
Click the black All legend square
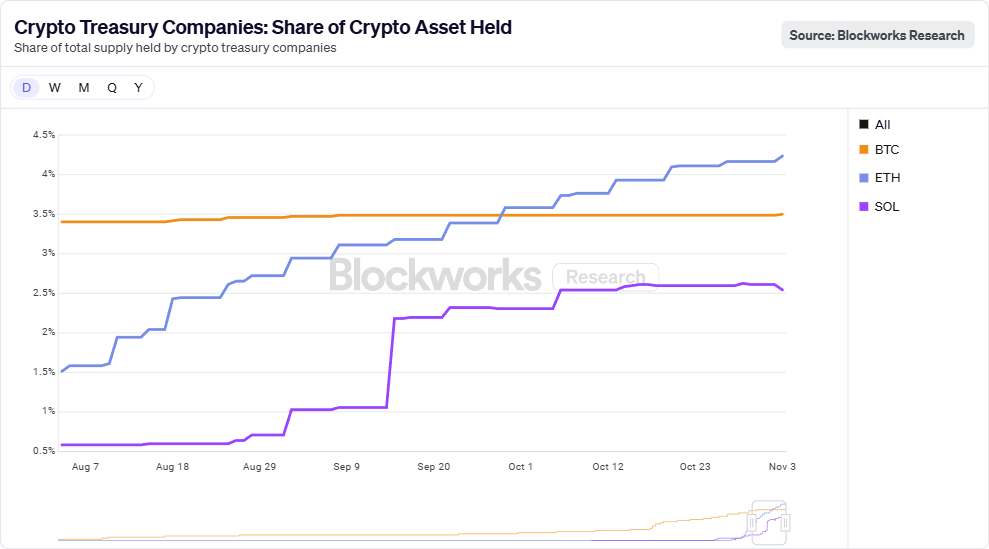coord(864,125)
